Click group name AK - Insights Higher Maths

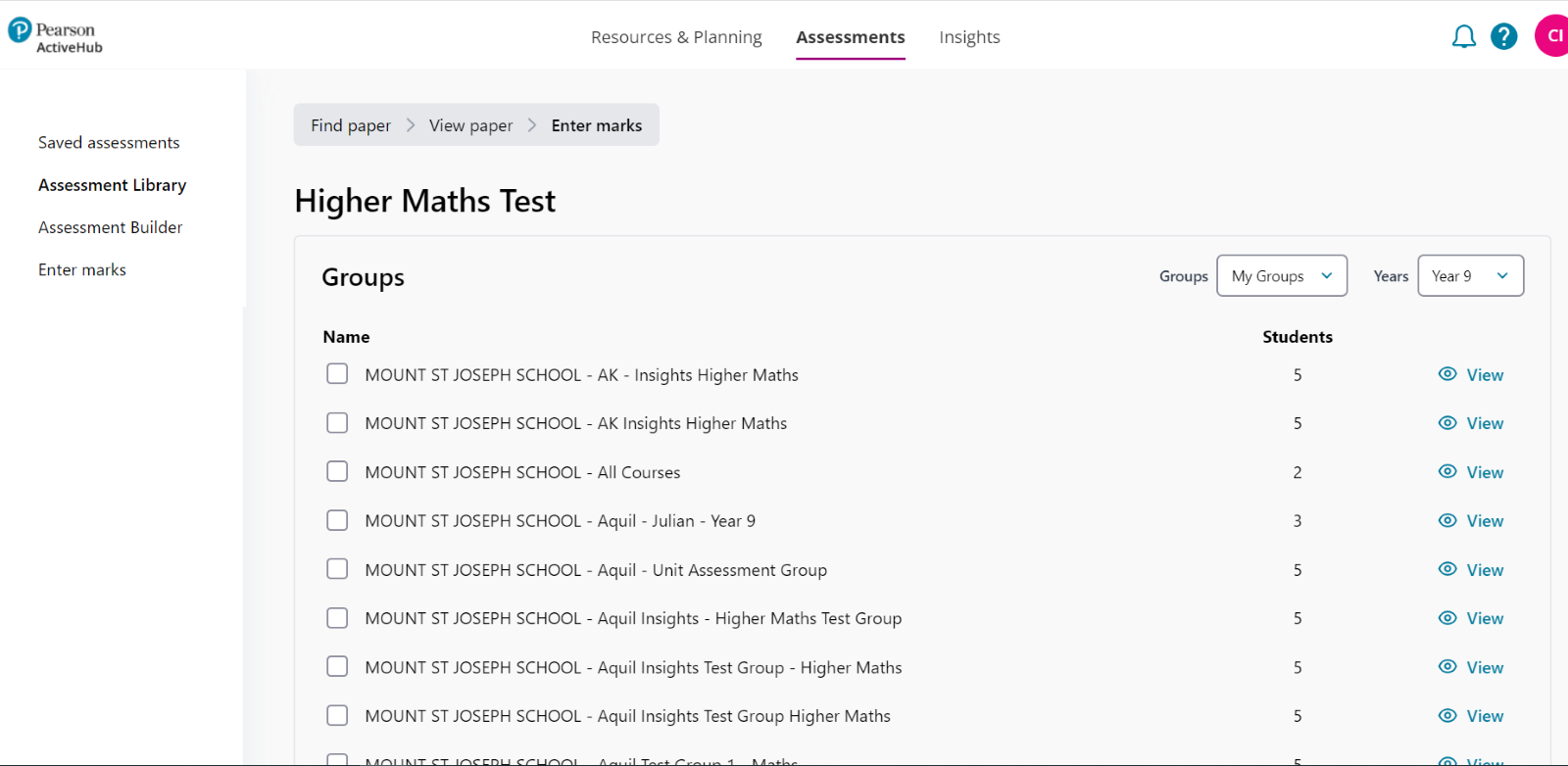(582, 375)
